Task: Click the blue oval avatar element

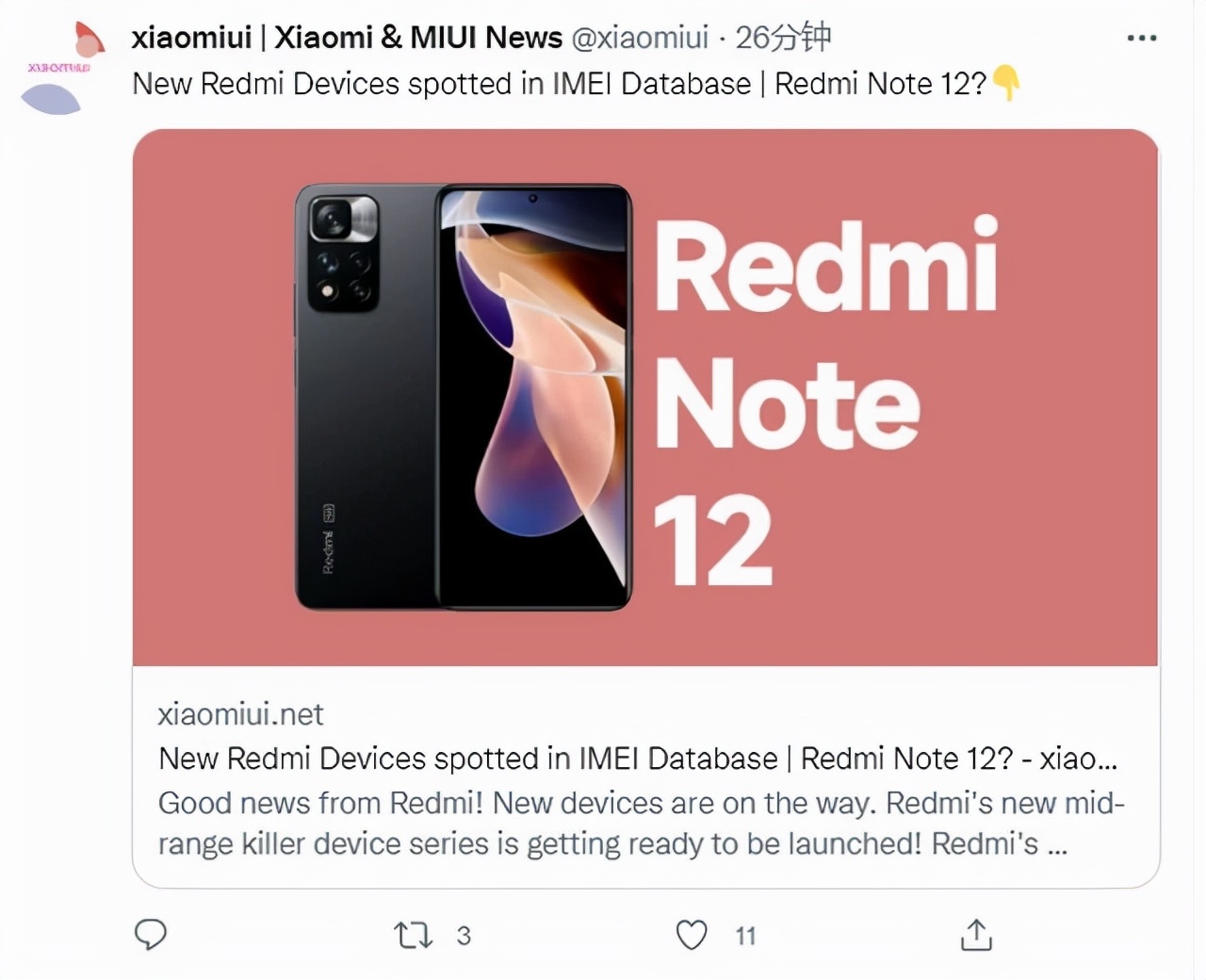Action: point(54,97)
